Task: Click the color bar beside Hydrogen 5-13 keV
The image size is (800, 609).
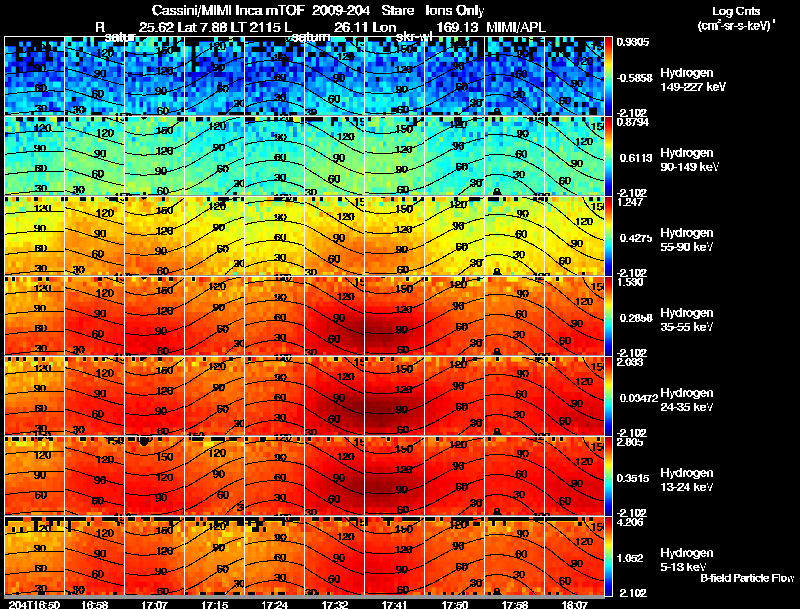Action: [x=609, y=556]
